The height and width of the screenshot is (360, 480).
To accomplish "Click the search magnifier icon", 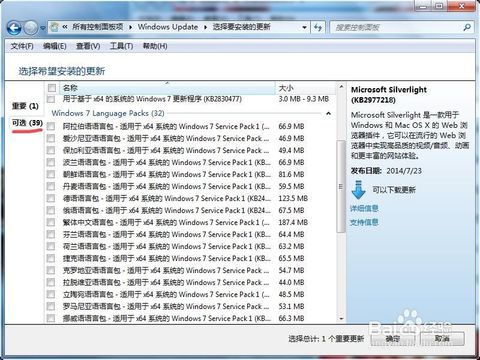I will [x=467, y=27].
